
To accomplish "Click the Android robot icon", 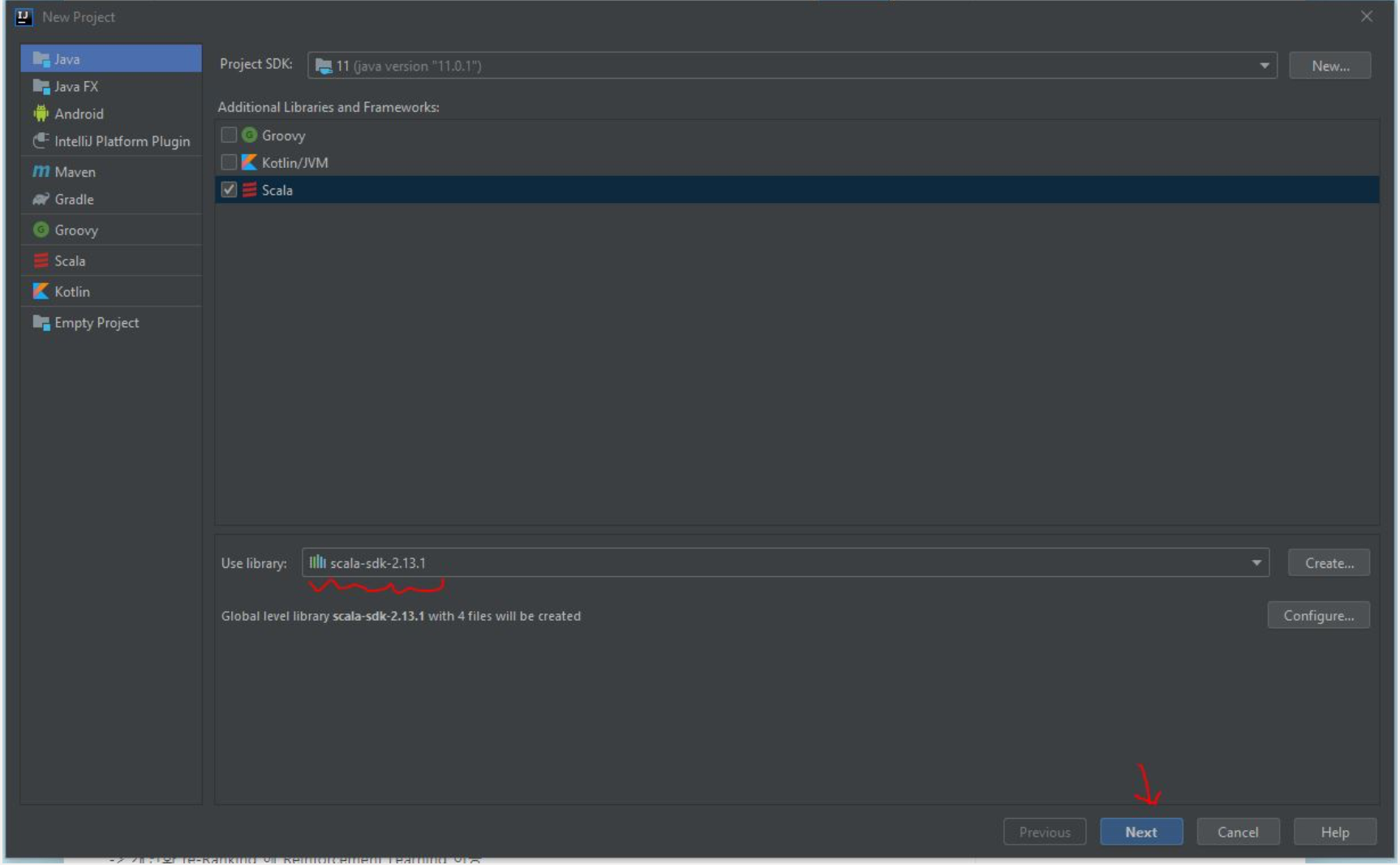I will click(x=41, y=114).
